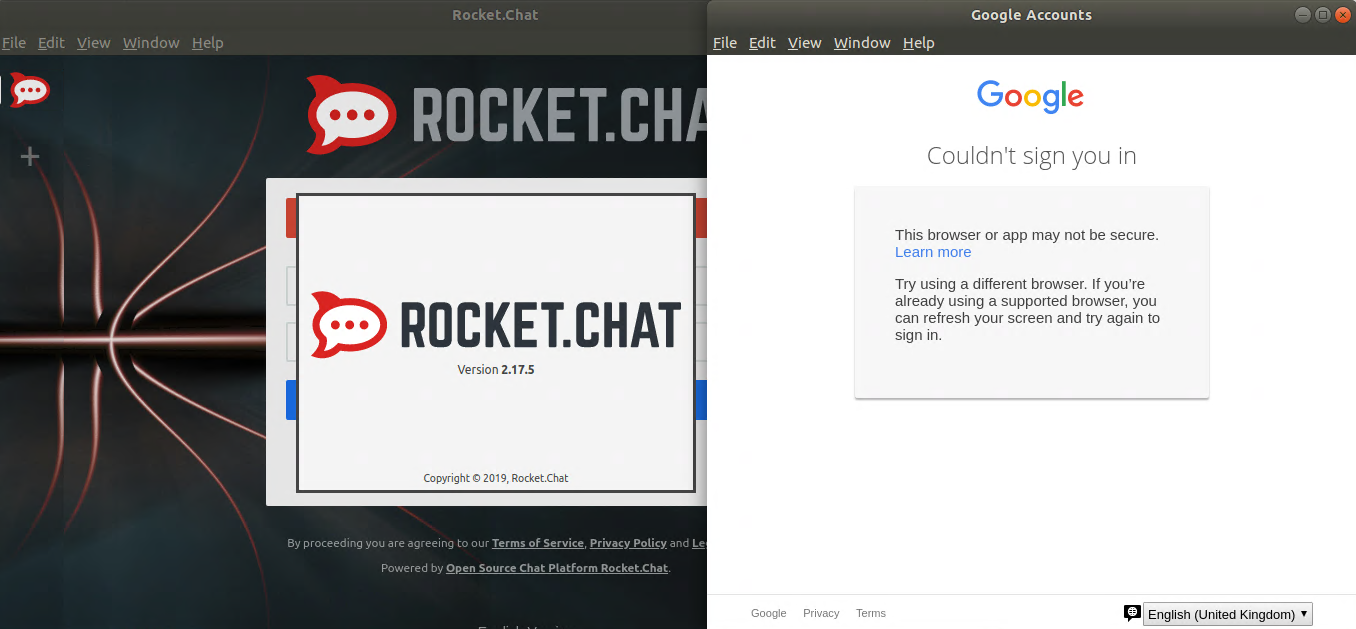The image size is (1356, 629).
Task: Open Help menu in Google Accounts window
Action: point(919,43)
